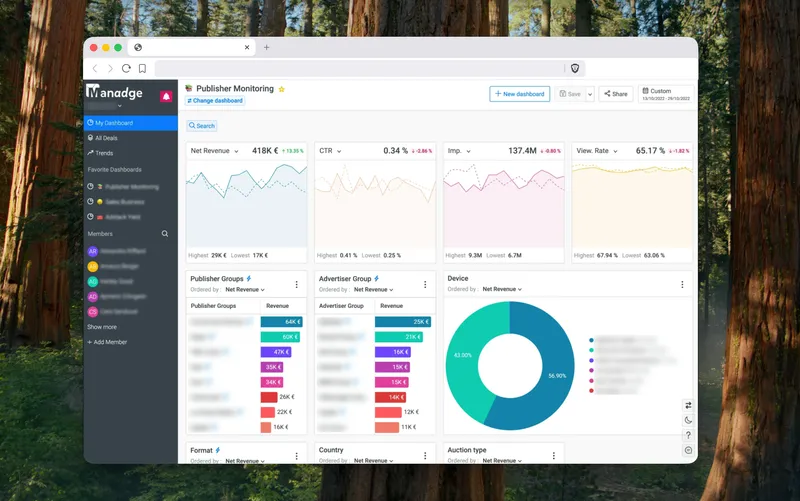800x501 pixels.
Task: Click Change dashboard link
Action: tap(215, 101)
